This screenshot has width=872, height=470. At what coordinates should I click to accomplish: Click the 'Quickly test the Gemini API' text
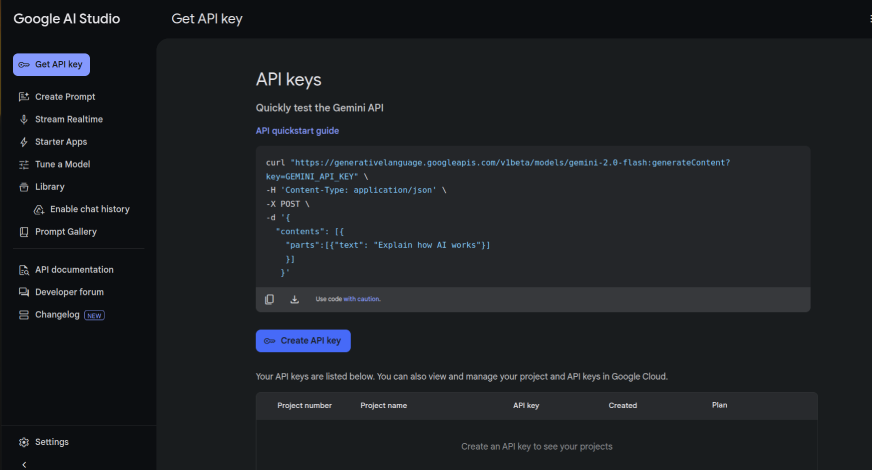(320, 108)
